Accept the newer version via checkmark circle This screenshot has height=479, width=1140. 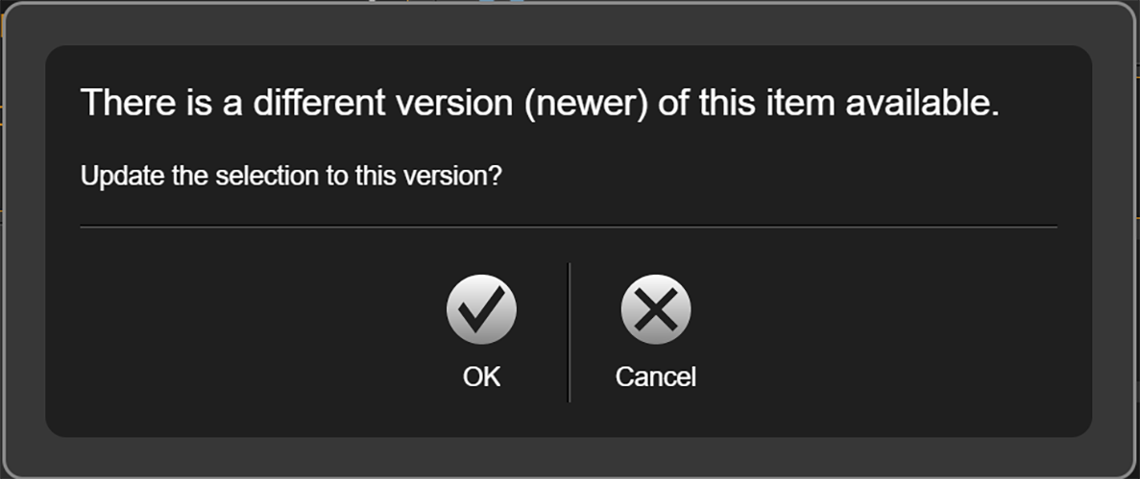pyautogui.click(x=481, y=309)
